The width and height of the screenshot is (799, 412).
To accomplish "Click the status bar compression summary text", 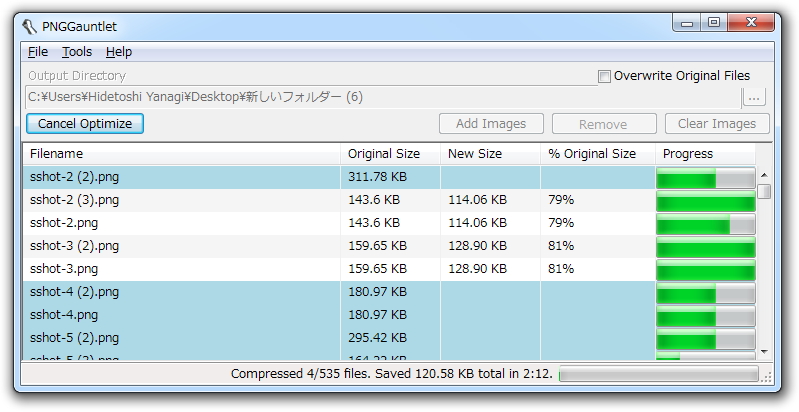I will click(391, 374).
